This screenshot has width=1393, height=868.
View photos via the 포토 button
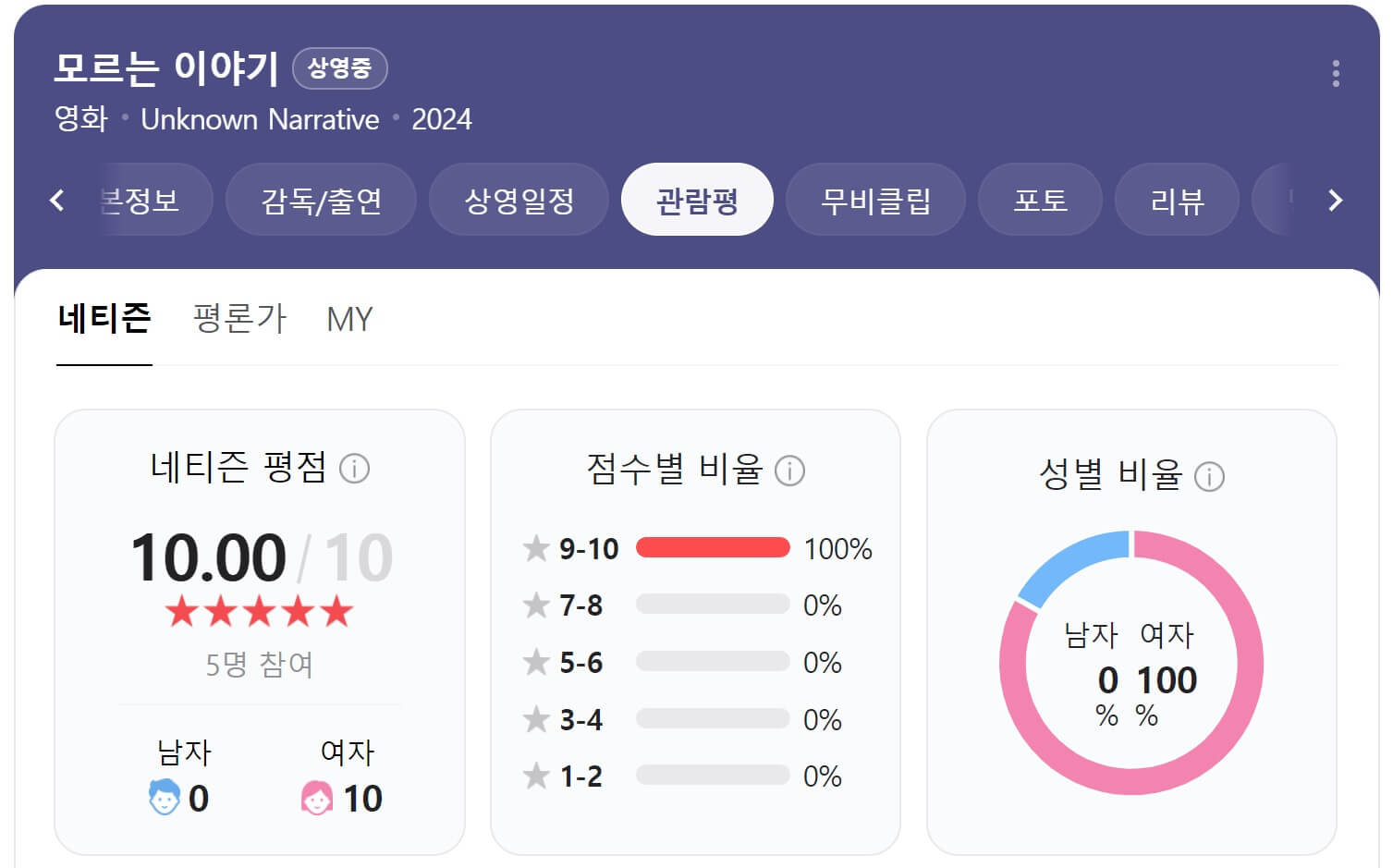click(1039, 199)
